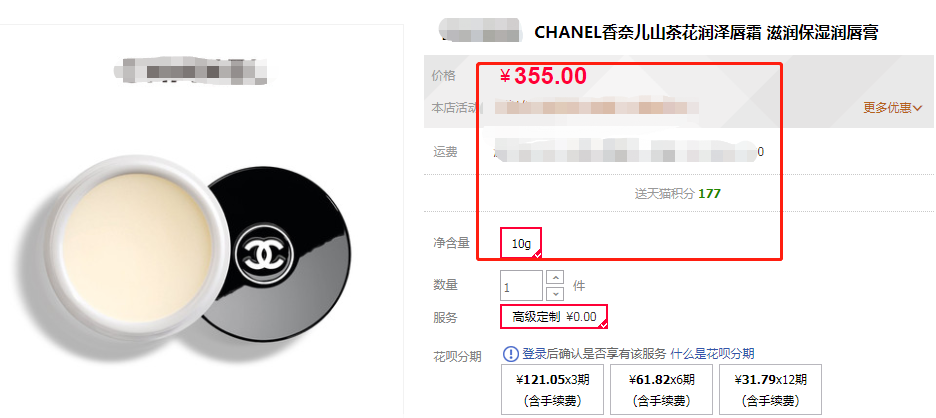936x418 pixels.
Task: Toggle the 高级定制 ¥0.00 service option
Action: point(554,317)
